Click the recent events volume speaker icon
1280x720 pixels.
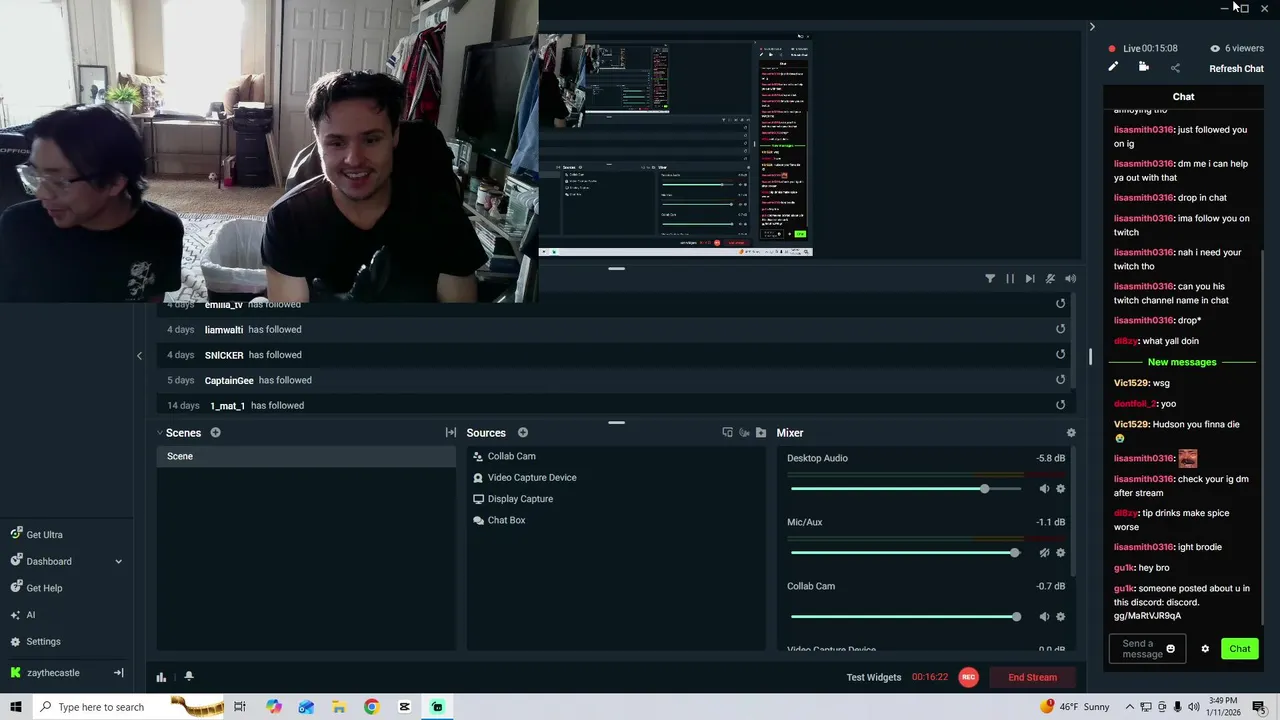coord(1070,279)
